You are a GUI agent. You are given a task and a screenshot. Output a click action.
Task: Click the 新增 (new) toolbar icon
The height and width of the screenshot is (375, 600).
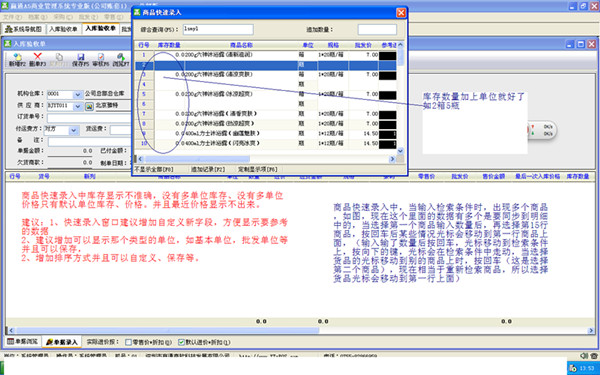pyautogui.click(x=17, y=57)
